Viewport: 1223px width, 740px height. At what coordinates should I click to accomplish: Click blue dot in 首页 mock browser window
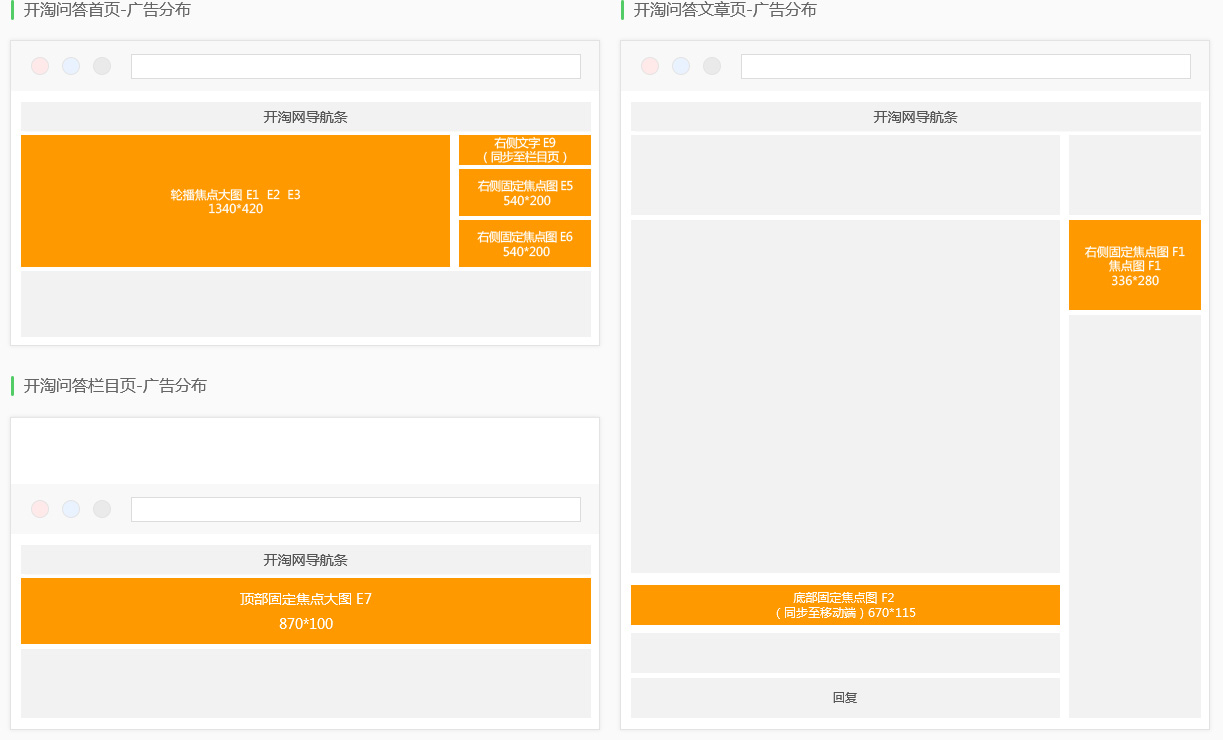71,66
